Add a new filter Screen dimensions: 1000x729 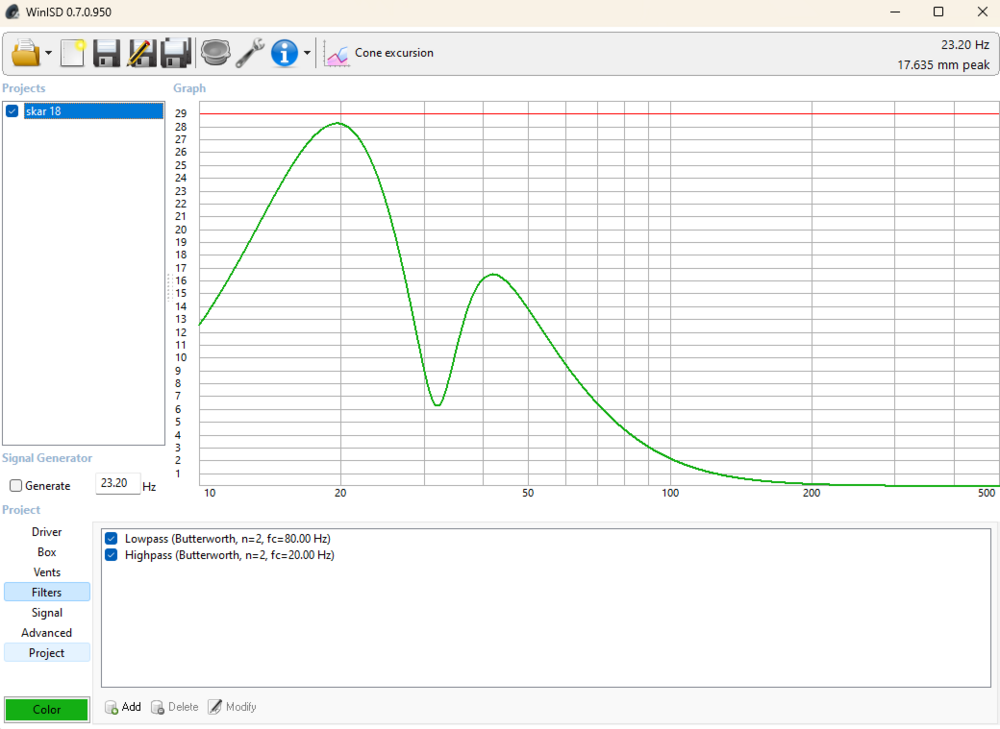click(x=123, y=707)
